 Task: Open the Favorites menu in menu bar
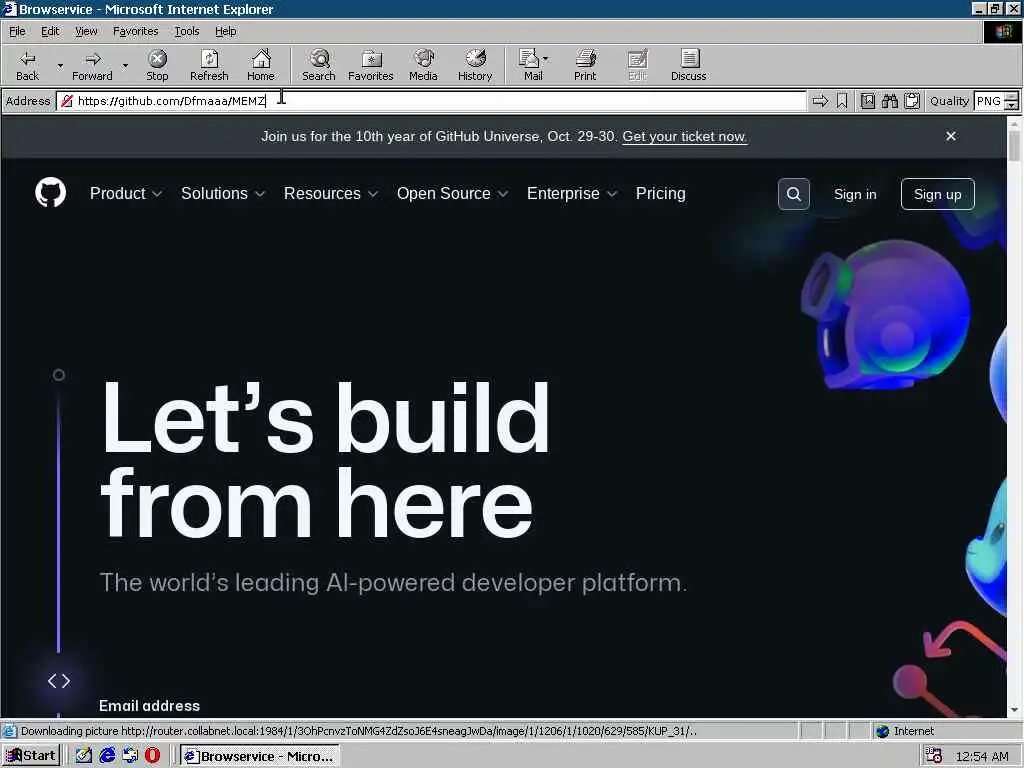[135, 31]
